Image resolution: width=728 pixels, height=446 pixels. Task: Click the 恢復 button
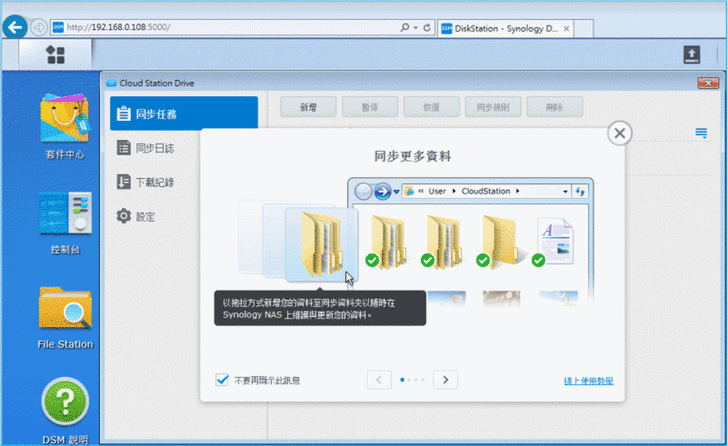[x=431, y=107]
